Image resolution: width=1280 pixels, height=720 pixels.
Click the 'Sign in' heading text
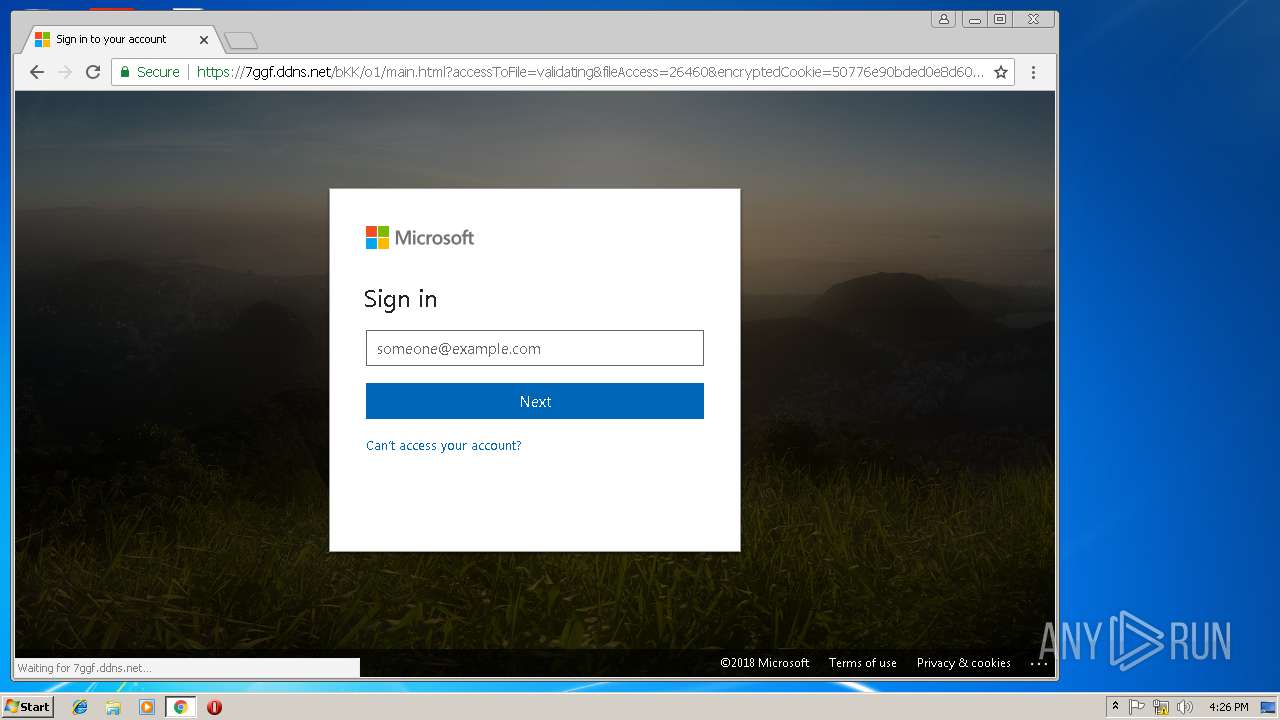pyautogui.click(x=400, y=299)
